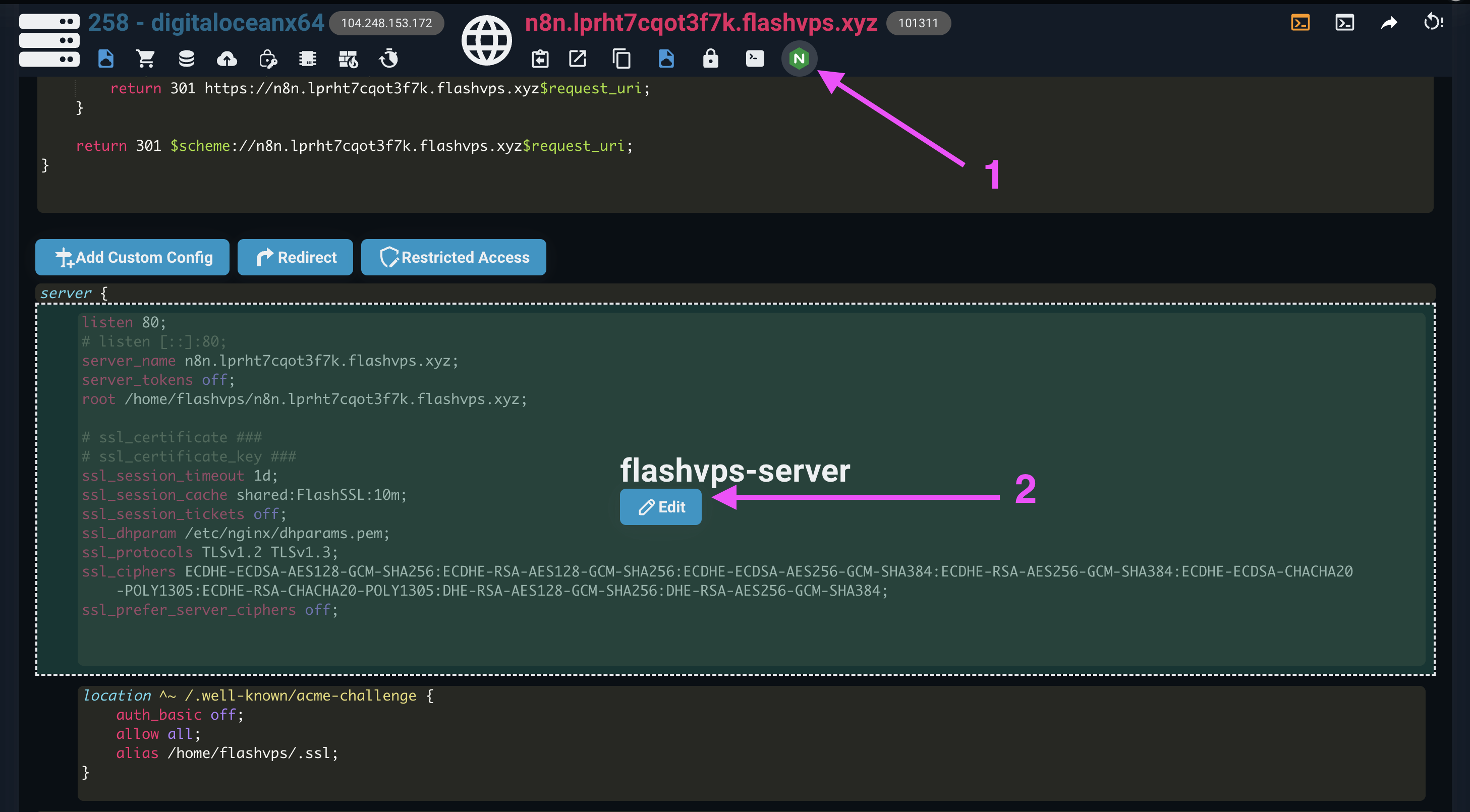Screen dimensions: 1470x812
Task: Click the Redirect button
Action: tap(295, 257)
